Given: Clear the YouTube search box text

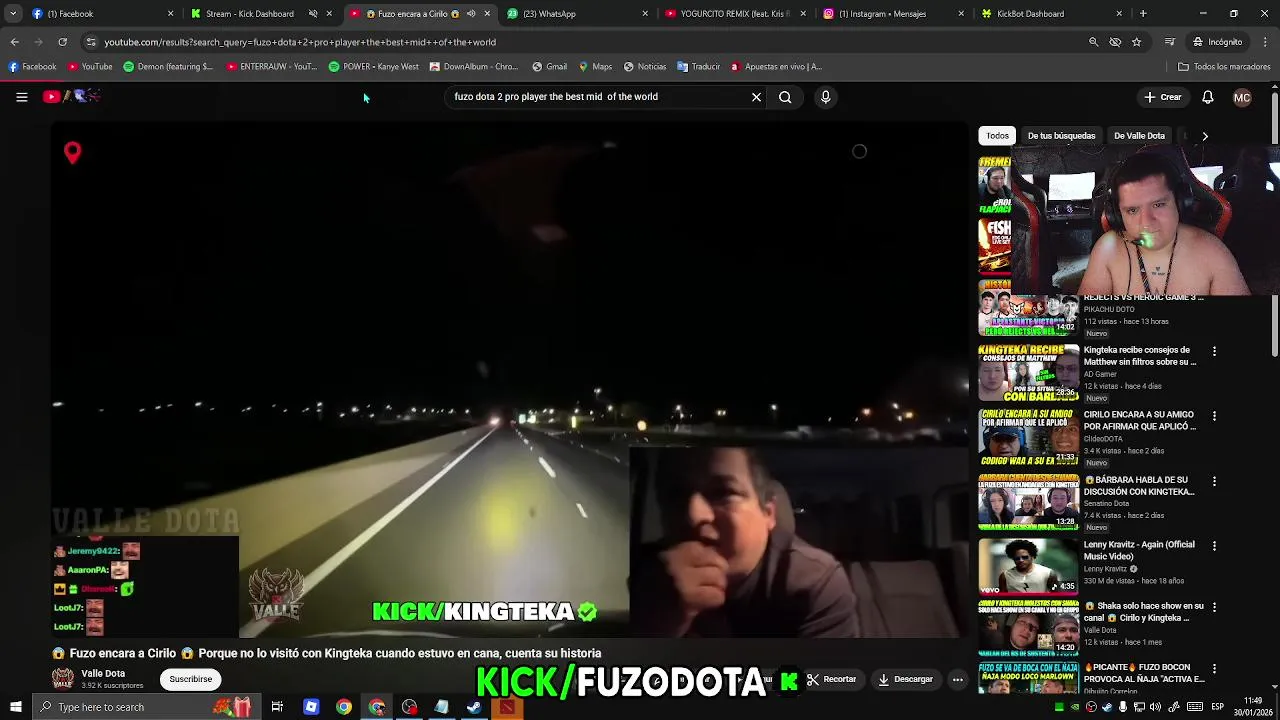Looking at the screenshot, I should (756, 97).
